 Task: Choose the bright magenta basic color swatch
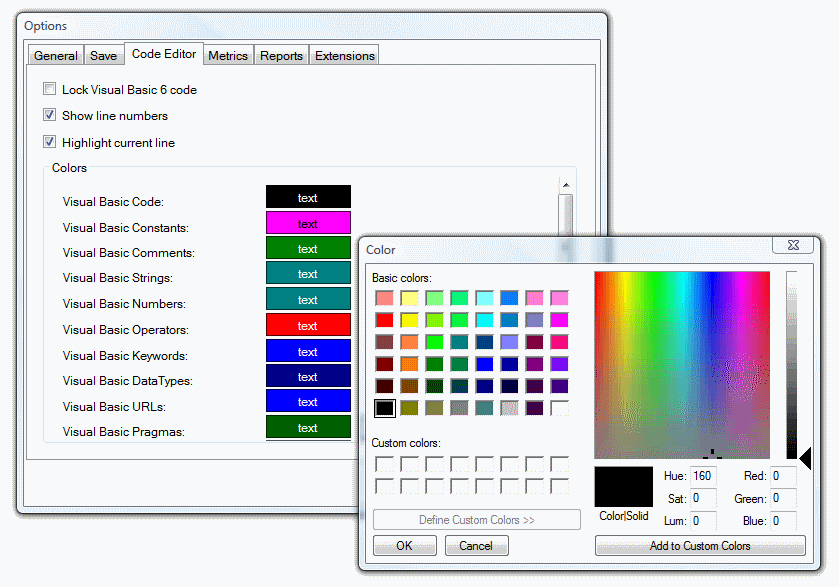[x=559, y=320]
